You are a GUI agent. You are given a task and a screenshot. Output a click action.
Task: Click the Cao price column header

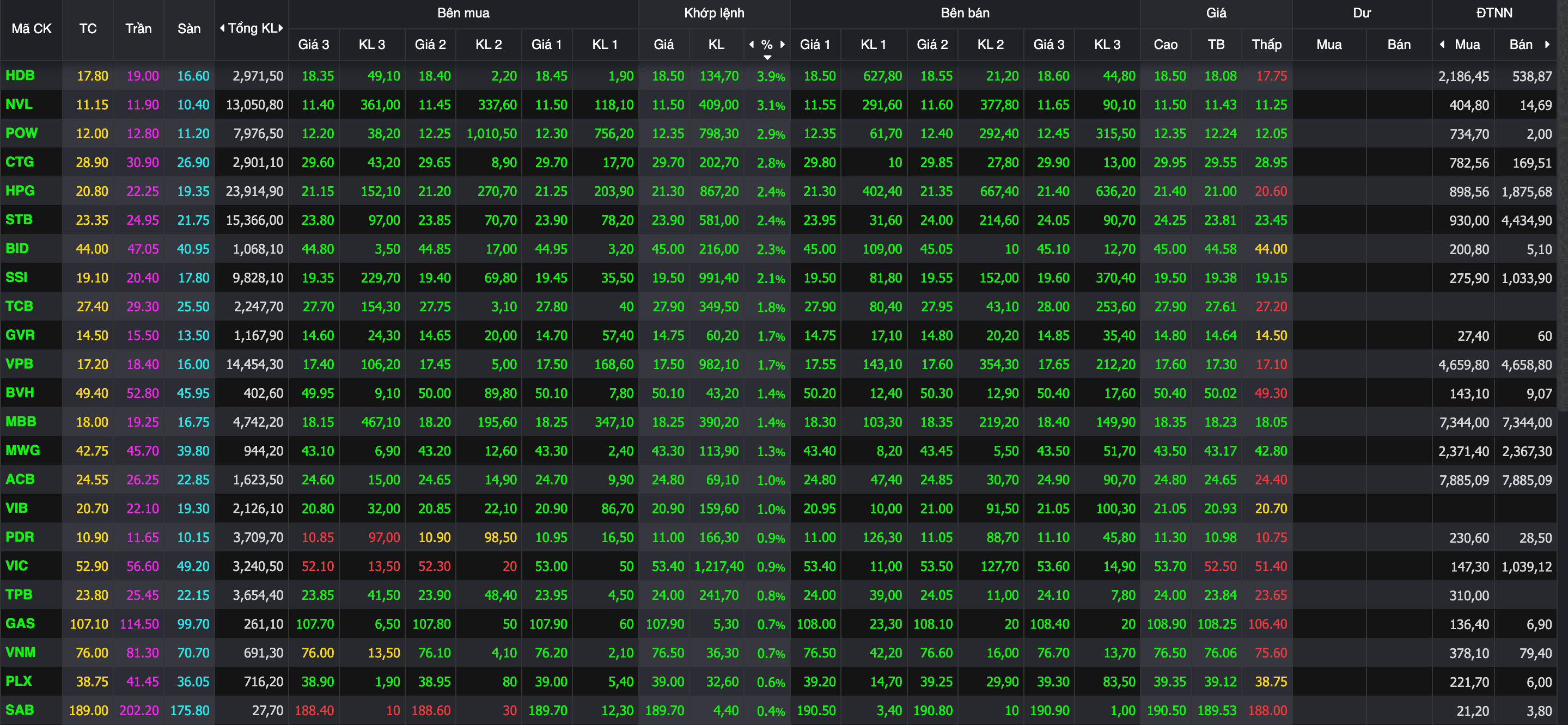(1165, 45)
